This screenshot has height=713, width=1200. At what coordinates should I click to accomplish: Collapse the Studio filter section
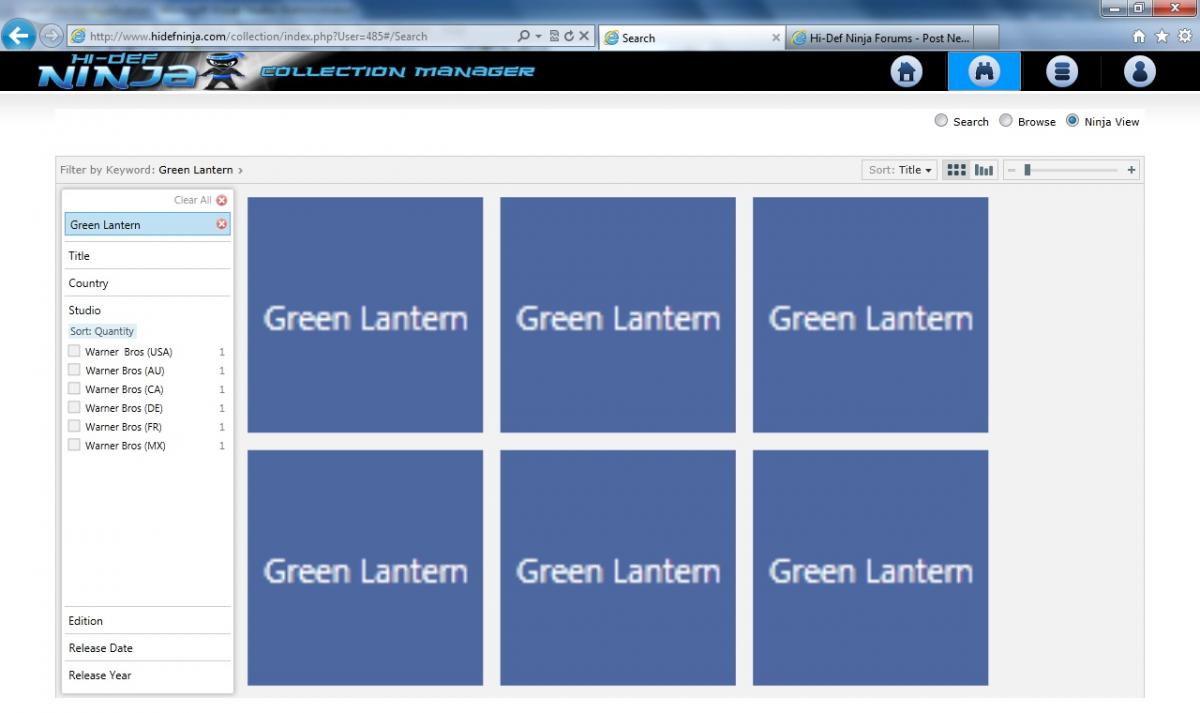[147, 310]
